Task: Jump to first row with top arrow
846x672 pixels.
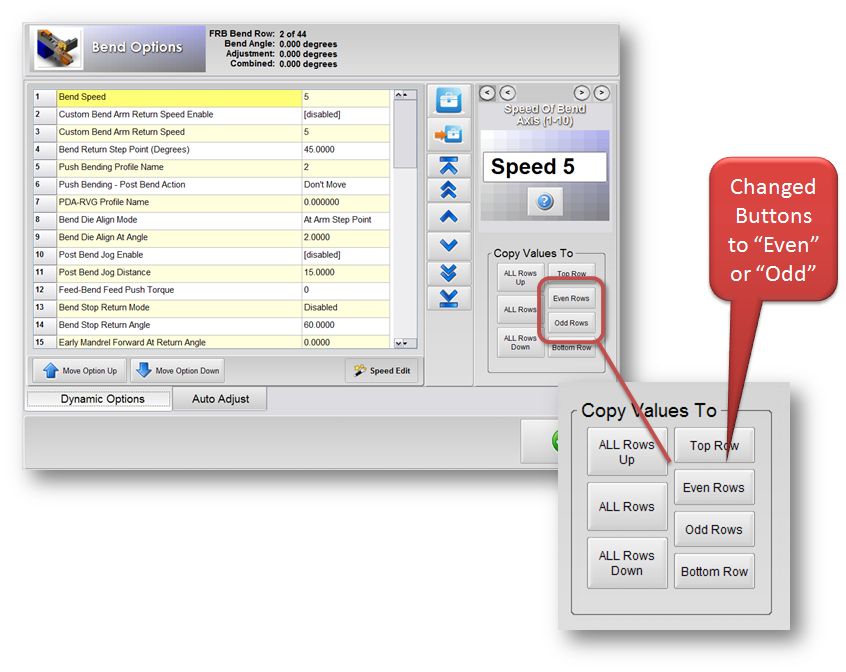Action: pos(449,164)
